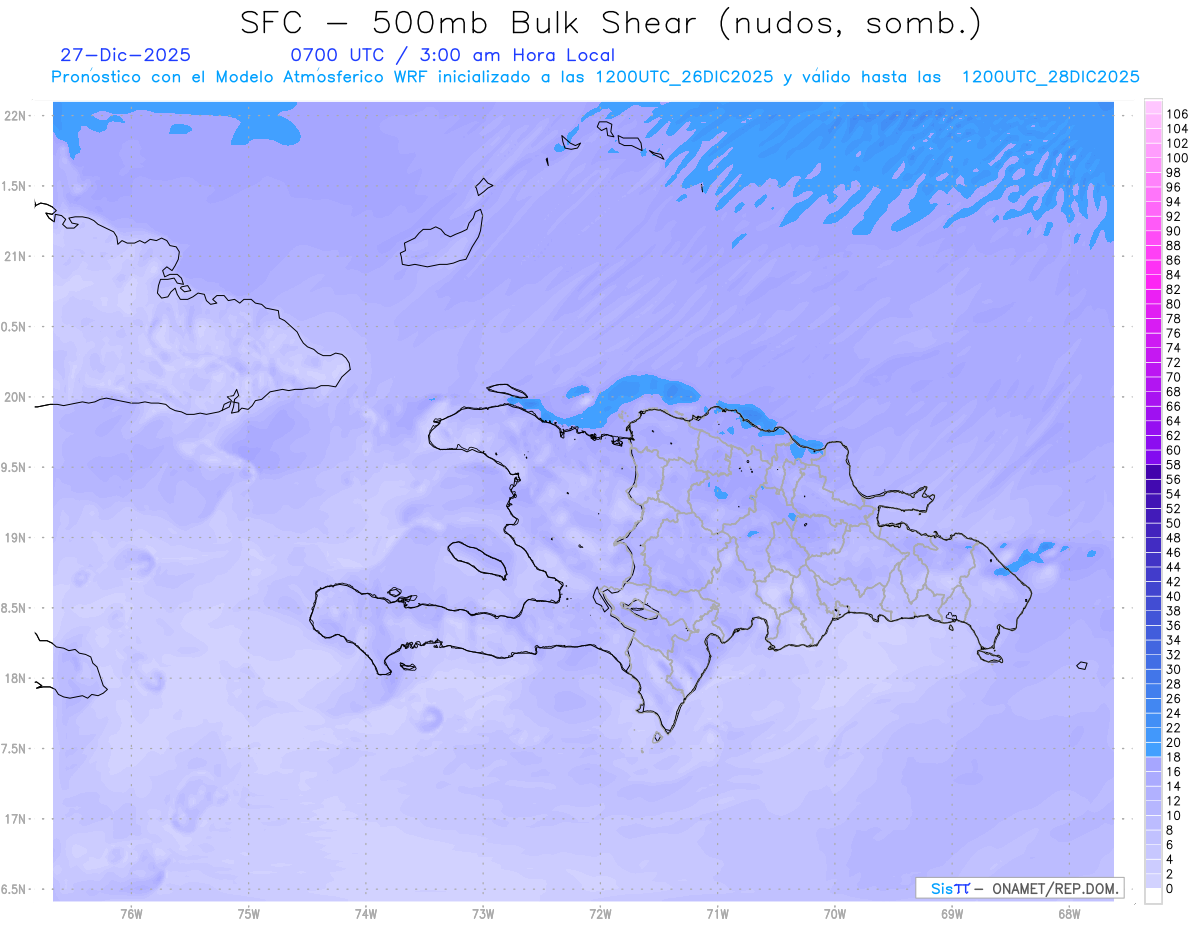Click the '30' colorbar value
The image size is (1200, 927).
coord(1174,669)
